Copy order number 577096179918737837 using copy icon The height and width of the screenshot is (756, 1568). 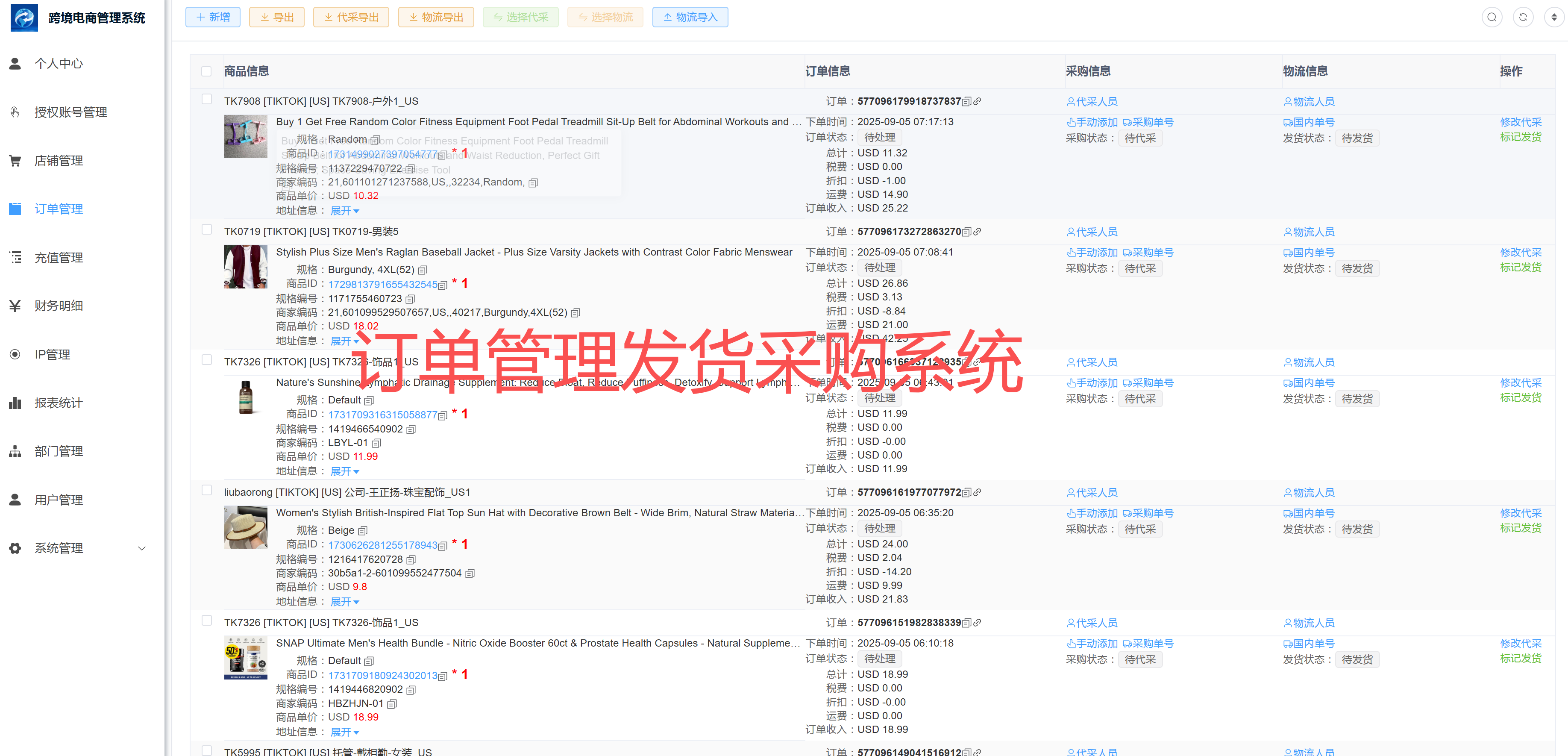click(x=966, y=102)
